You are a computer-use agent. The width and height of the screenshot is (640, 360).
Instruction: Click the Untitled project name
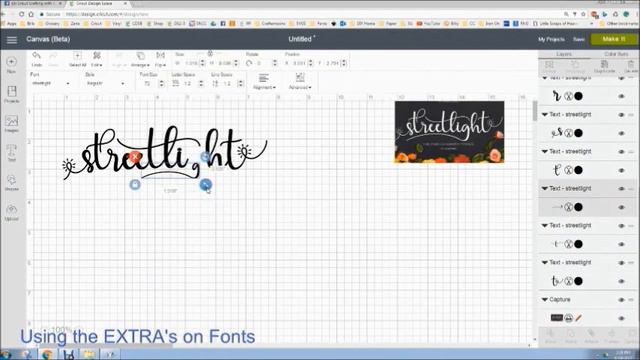pos(300,39)
